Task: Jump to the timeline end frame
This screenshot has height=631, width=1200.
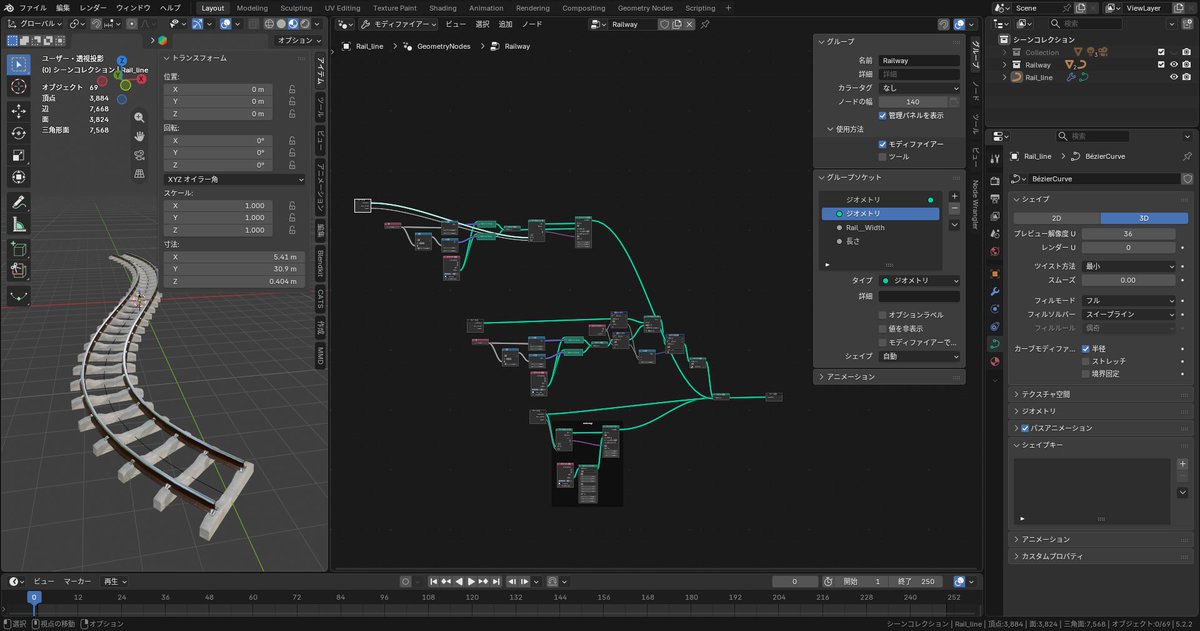Action: pyautogui.click(x=495, y=581)
